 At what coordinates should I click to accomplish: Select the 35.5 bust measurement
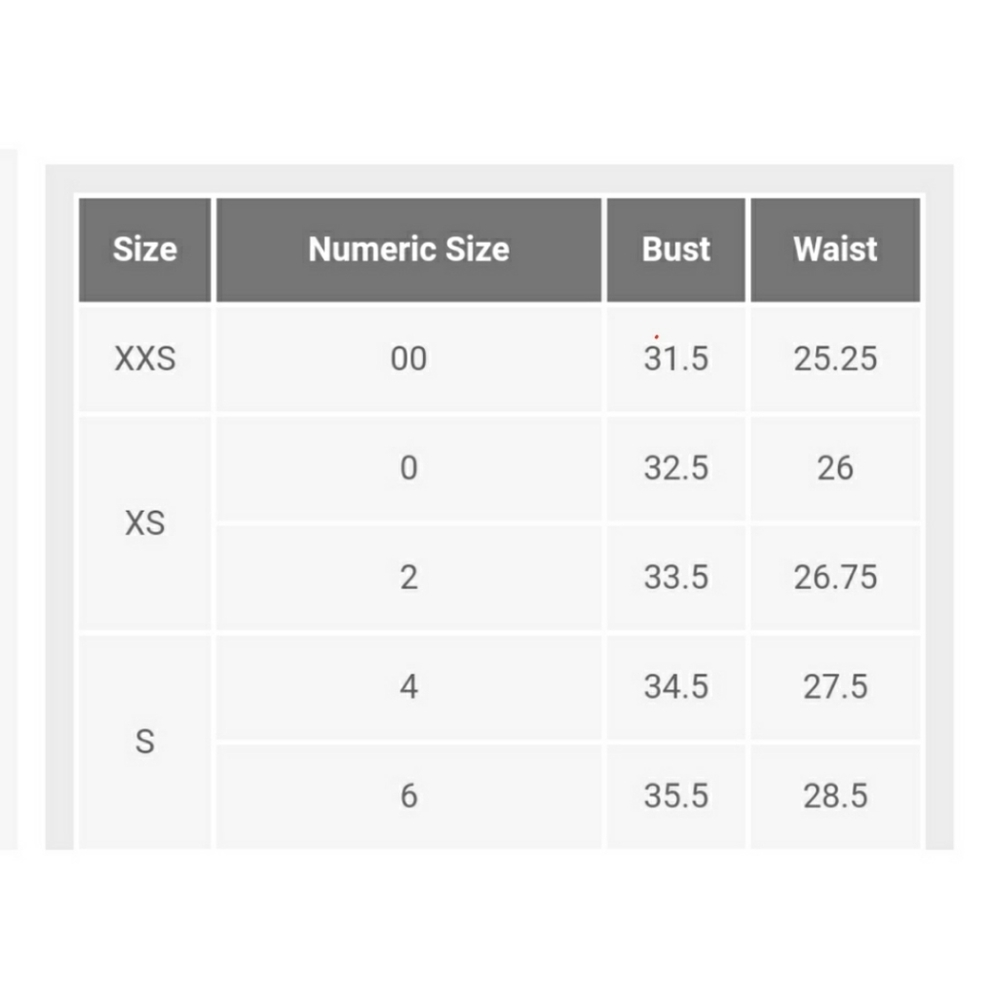pos(676,796)
